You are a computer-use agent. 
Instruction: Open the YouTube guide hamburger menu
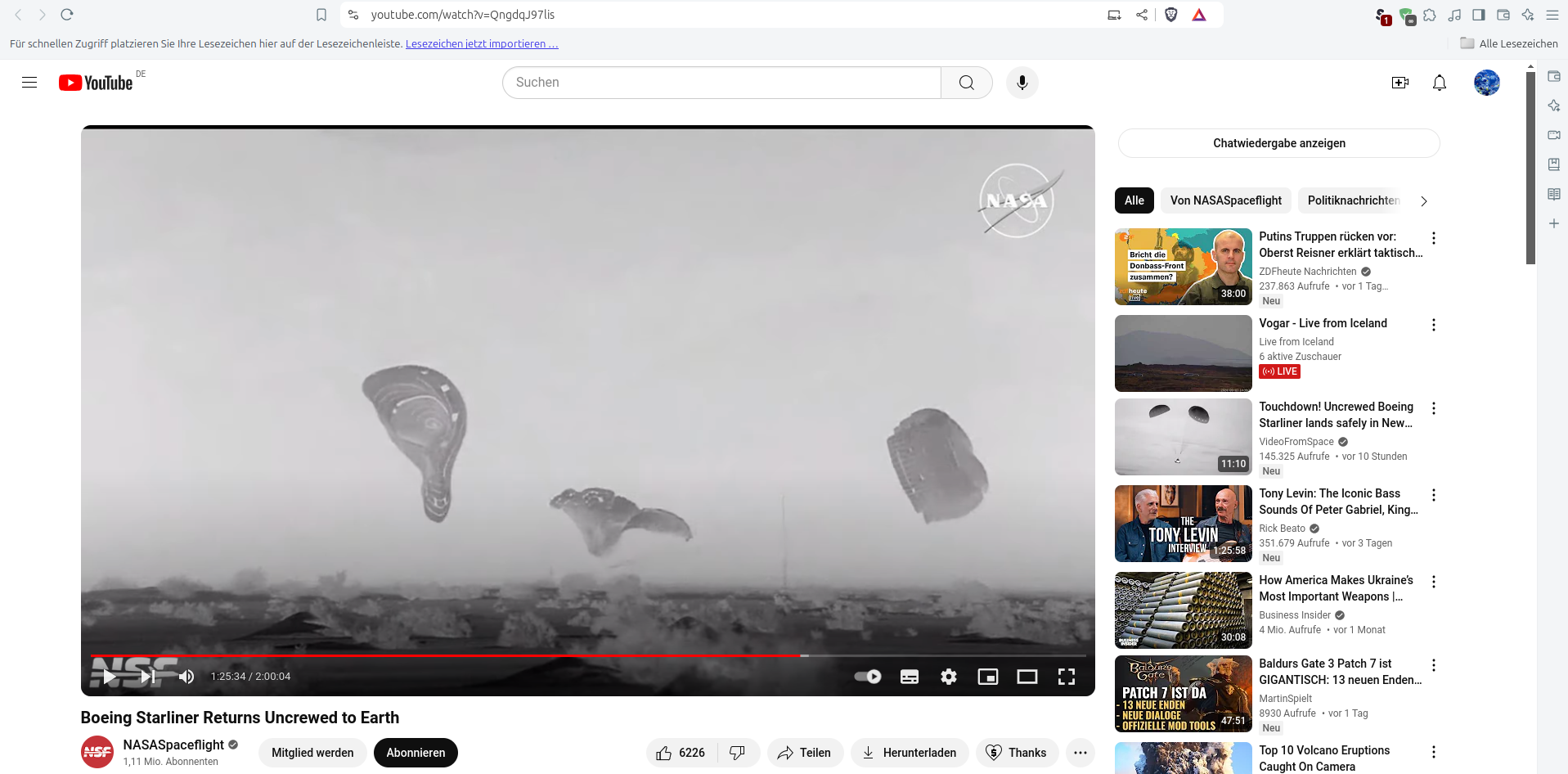click(x=29, y=83)
